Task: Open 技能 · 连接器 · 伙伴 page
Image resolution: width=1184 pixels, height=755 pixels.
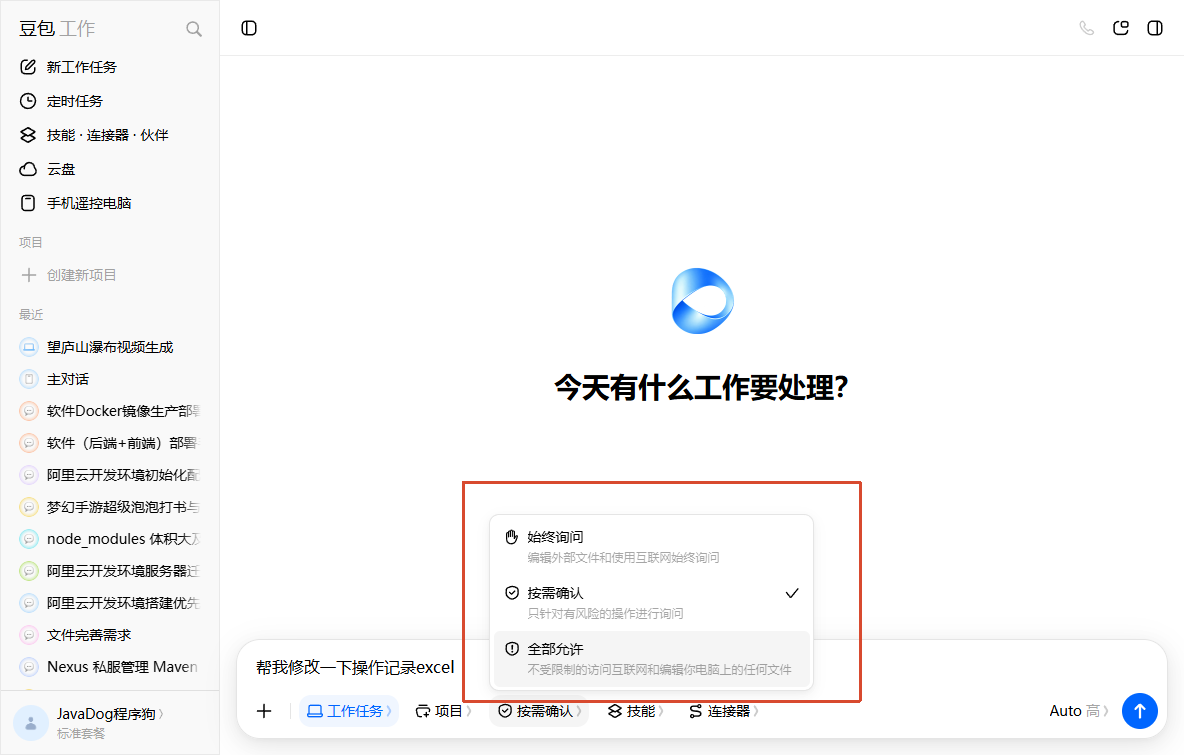Action: pos(109,135)
